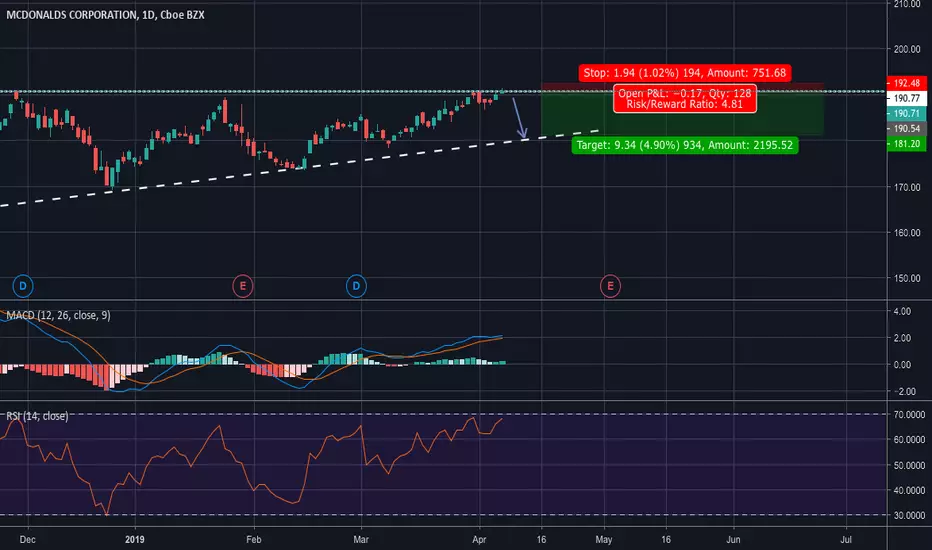
Task: Click the May date axis label
Action: tap(604, 540)
